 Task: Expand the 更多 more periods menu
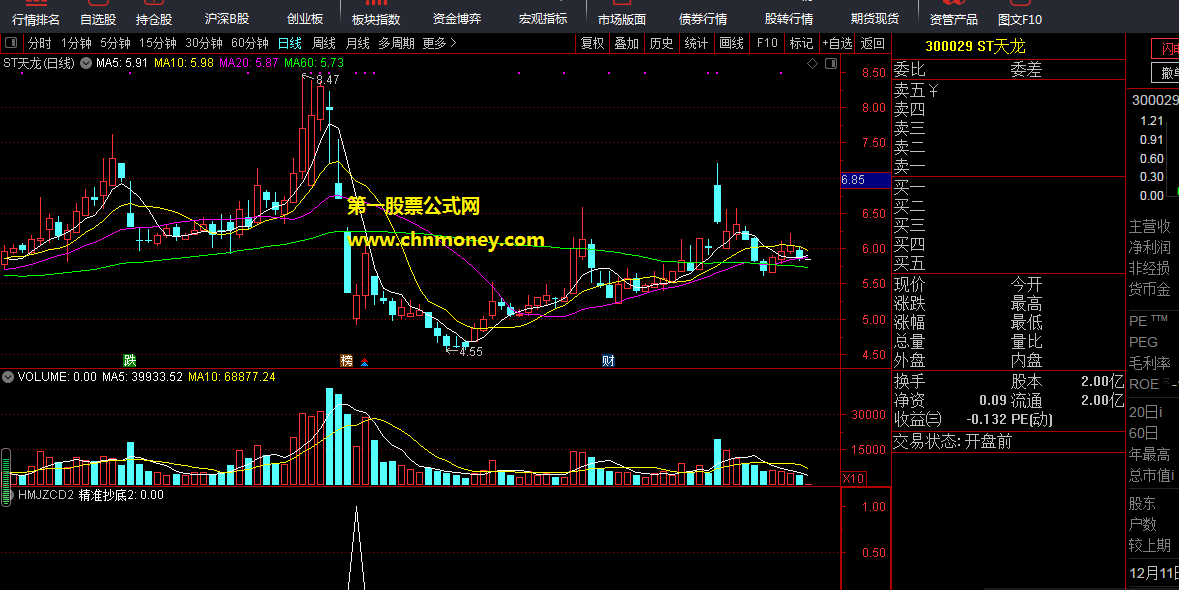(x=439, y=44)
